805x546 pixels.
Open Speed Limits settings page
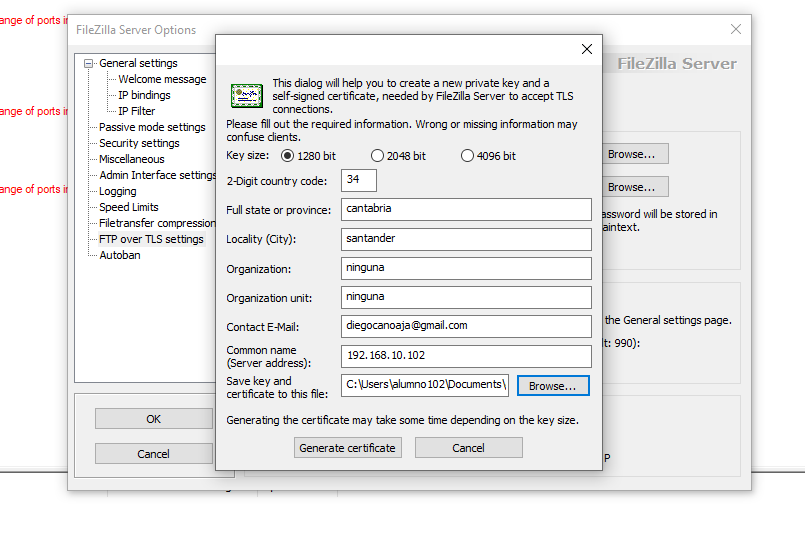click(x=128, y=207)
